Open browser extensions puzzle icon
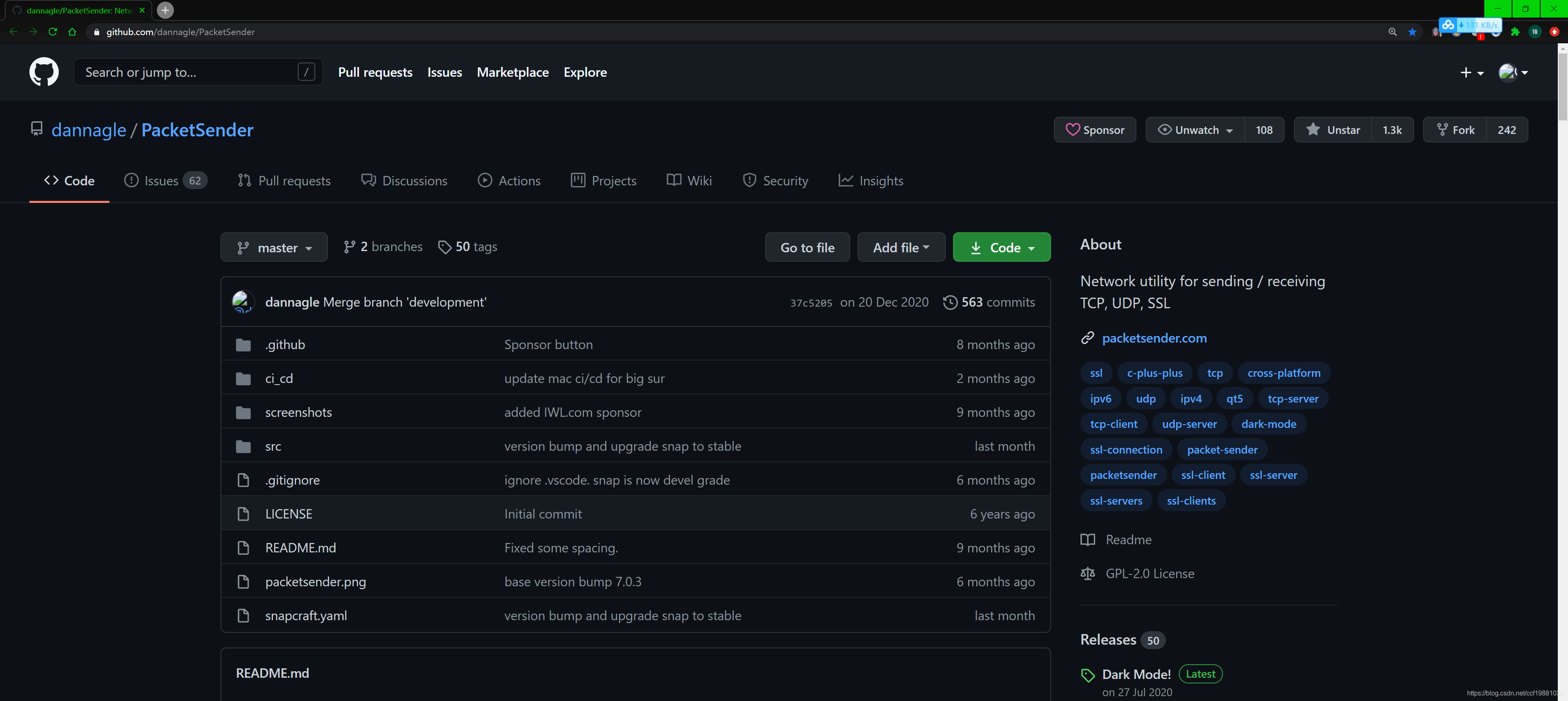The image size is (1568, 701). 1515,32
